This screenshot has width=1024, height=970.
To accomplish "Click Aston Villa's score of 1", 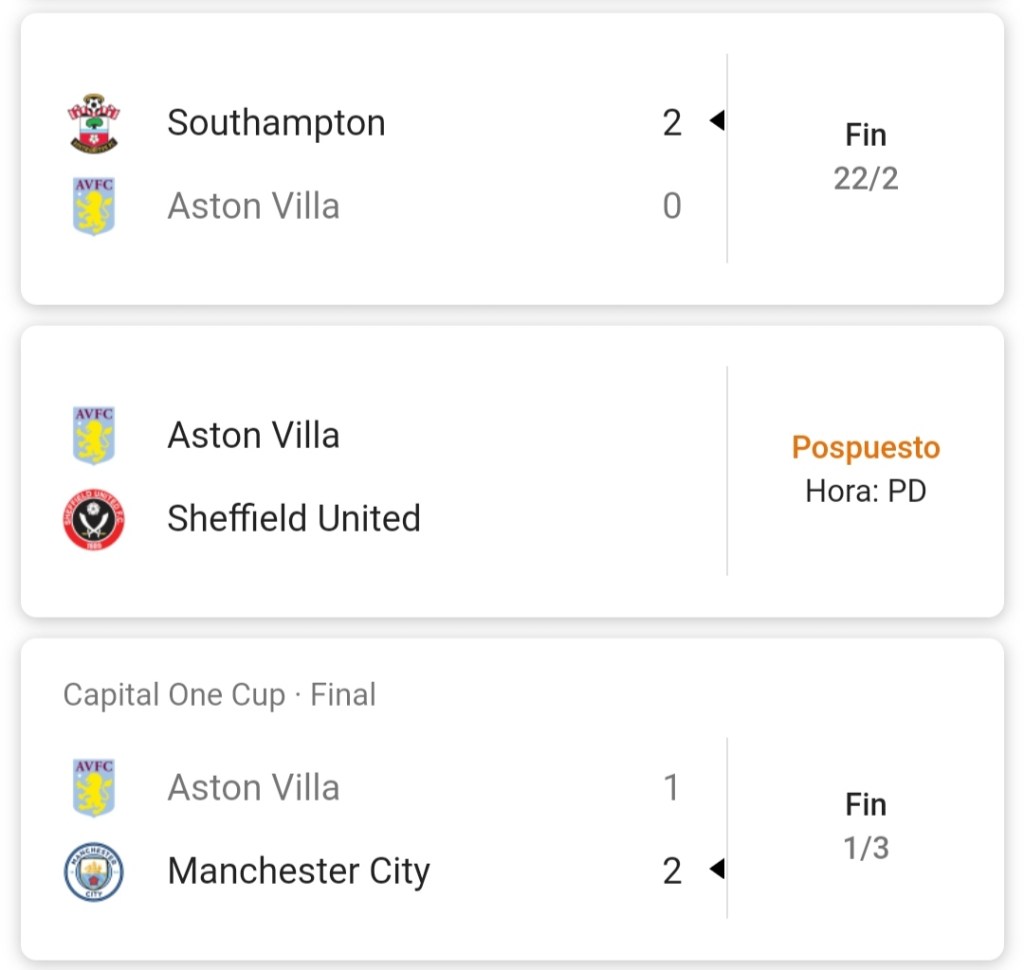I will [x=672, y=788].
